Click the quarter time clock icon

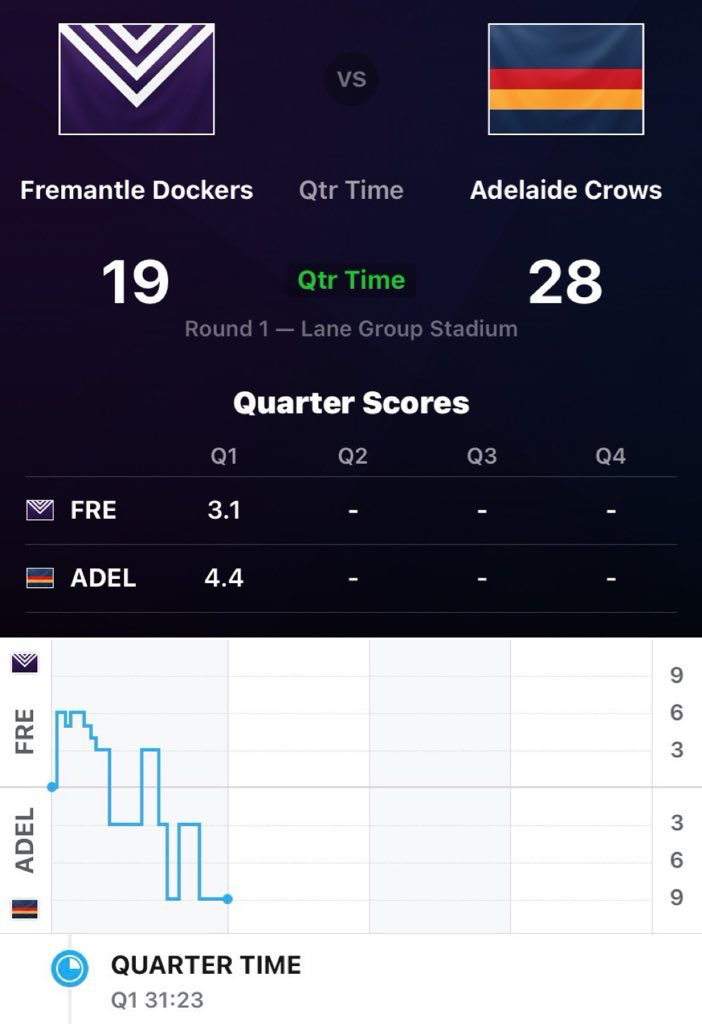click(70, 969)
